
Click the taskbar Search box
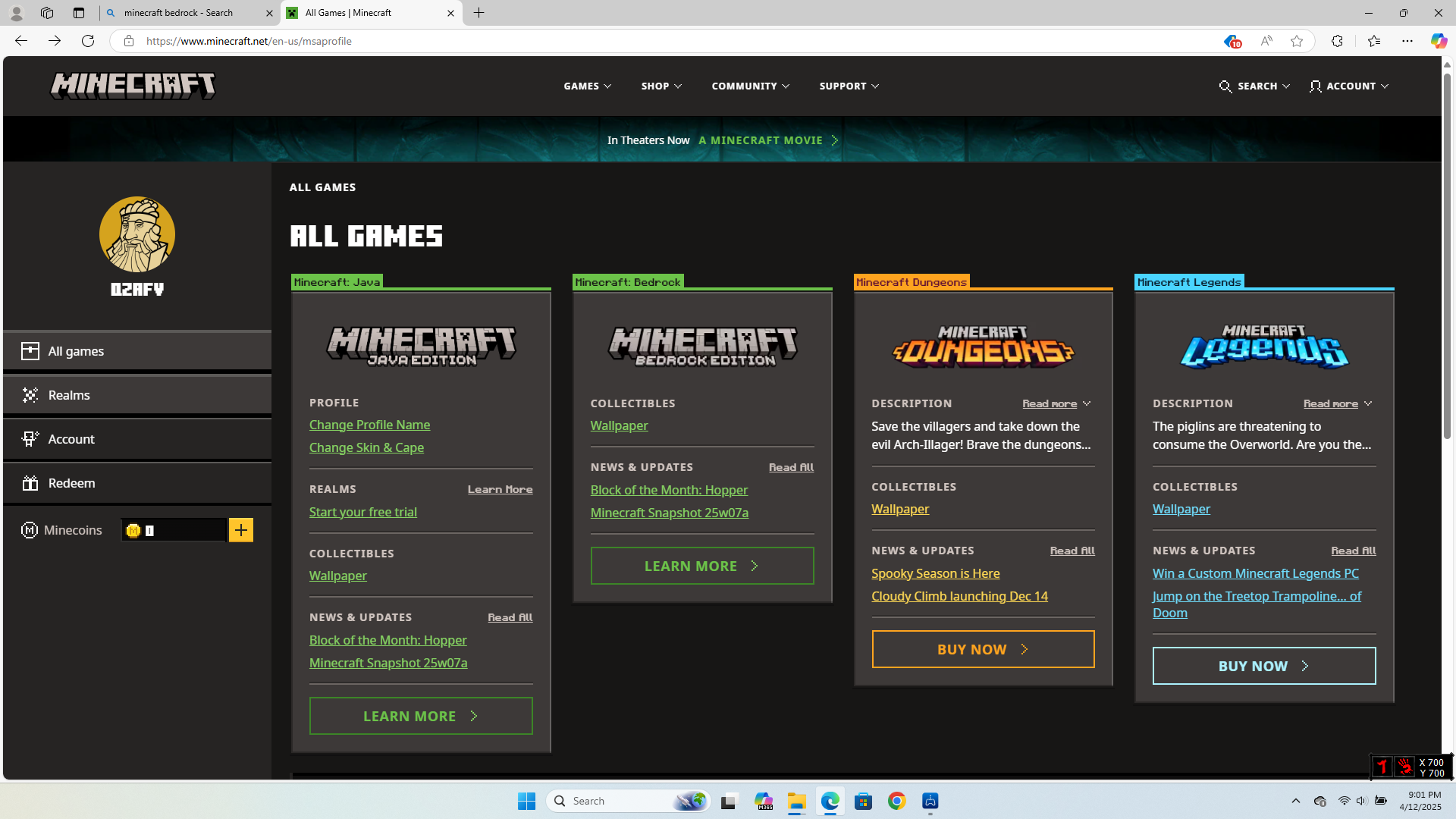tap(629, 801)
